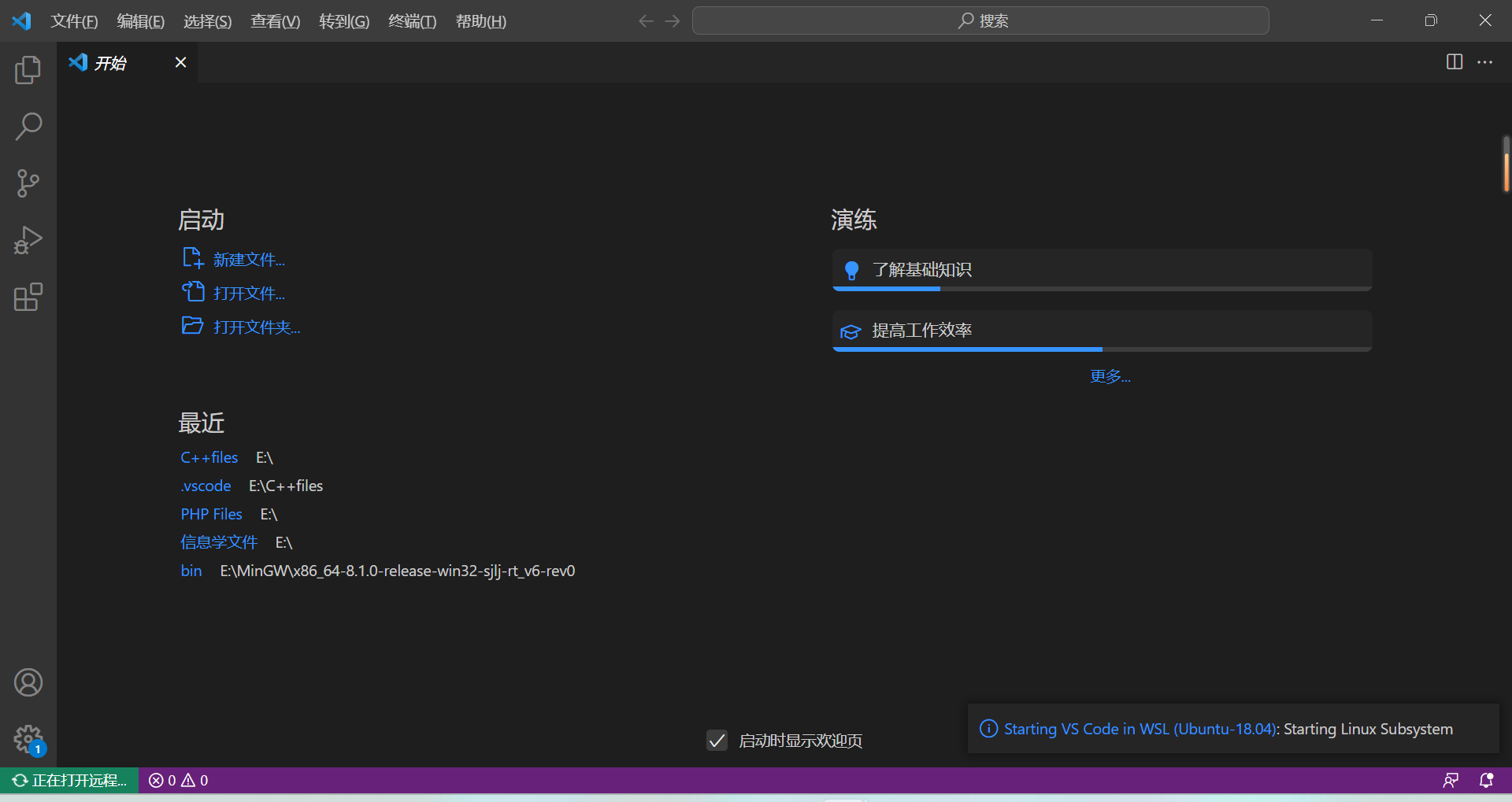The height and width of the screenshot is (802, 1512).
Task: Close the 开始 tab
Action: tap(180, 62)
